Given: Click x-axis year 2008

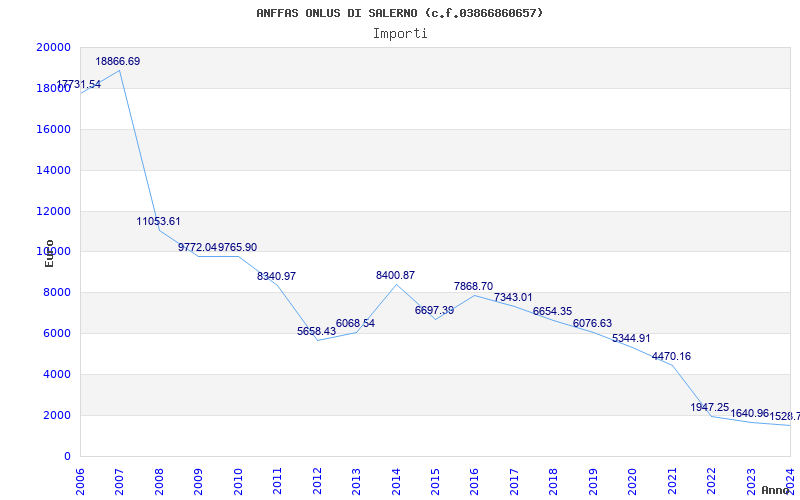Looking at the screenshot, I should pyautogui.click(x=159, y=481).
